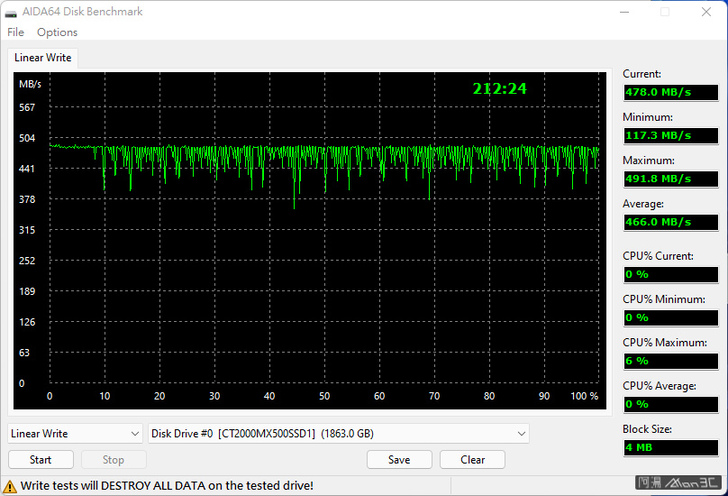Image resolution: width=728 pixels, height=496 pixels.
Task: Open the Linear Write test type dropdown
Action: (75, 433)
